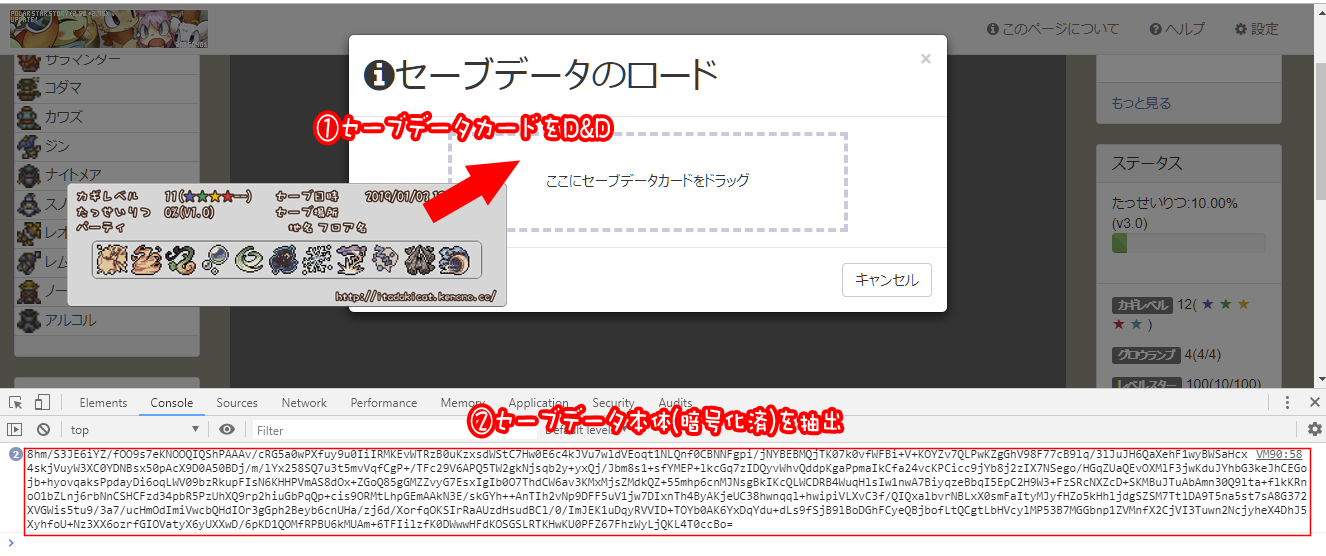Image resolution: width=1326 pixels, height=556 pixels.
Task: Close the save data load dialog
Action: [x=925, y=59]
